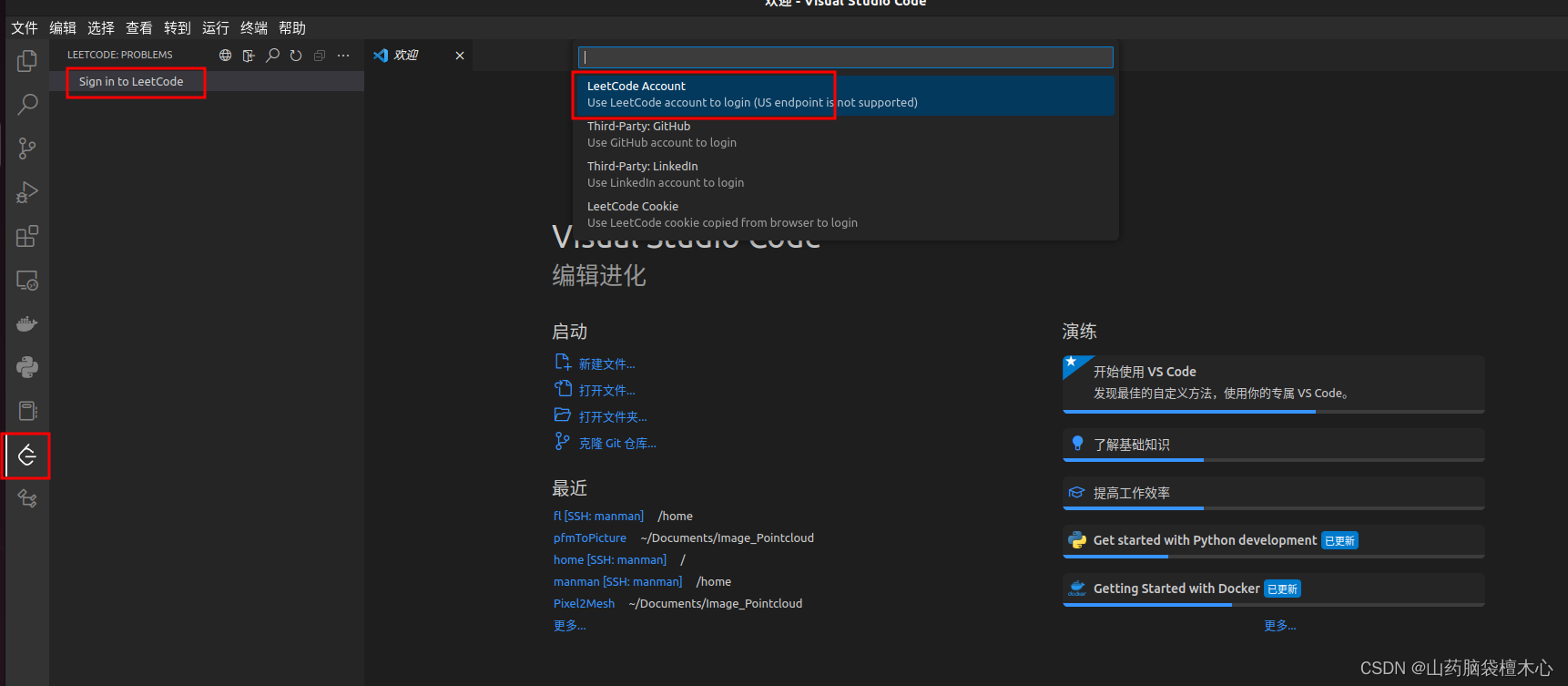Open the LeetCode view icon
Screen dimensions: 1568x686
tap(27, 456)
